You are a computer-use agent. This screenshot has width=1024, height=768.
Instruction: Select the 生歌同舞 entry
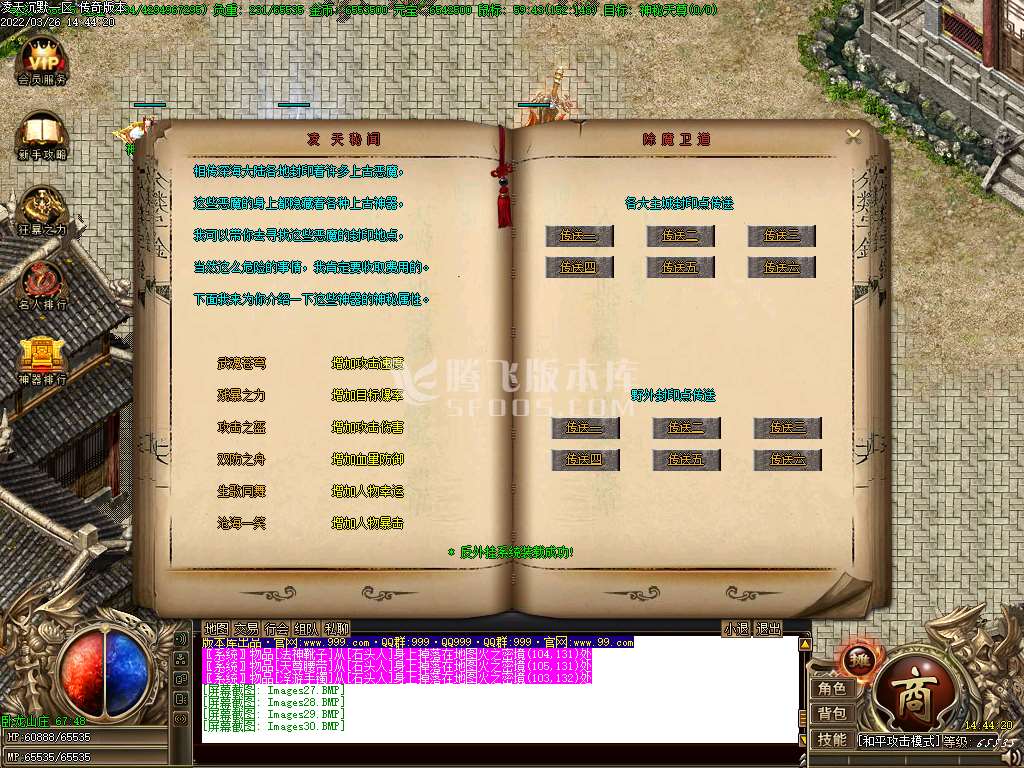pyautogui.click(x=242, y=491)
